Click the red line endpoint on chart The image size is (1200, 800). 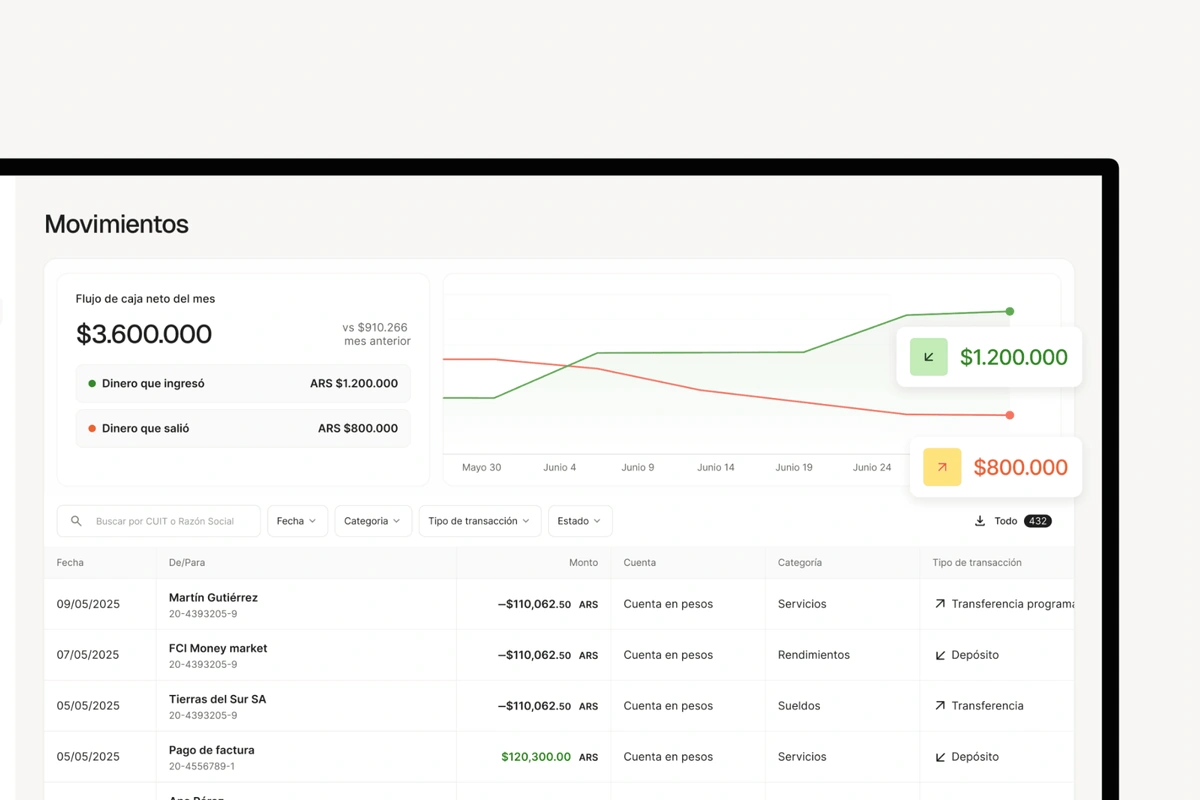pyautogui.click(x=1010, y=415)
